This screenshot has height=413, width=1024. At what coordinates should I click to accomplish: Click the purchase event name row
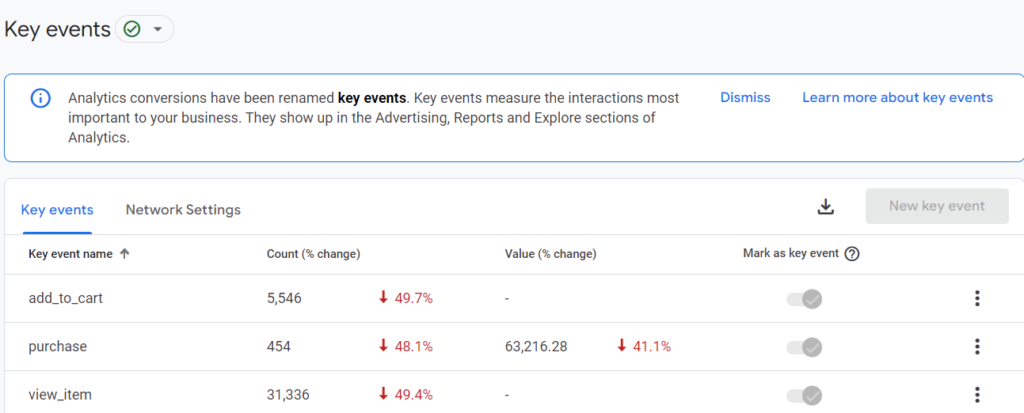click(58, 346)
